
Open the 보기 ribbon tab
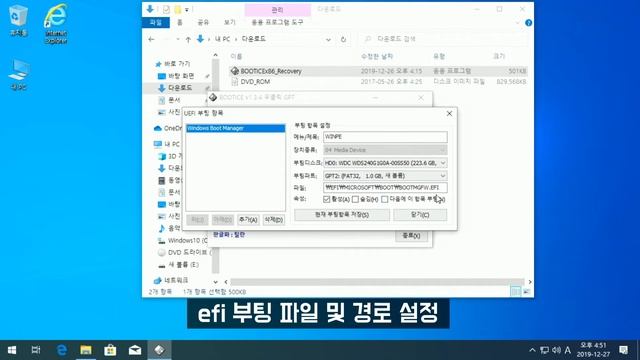click(x=229, y=22)
